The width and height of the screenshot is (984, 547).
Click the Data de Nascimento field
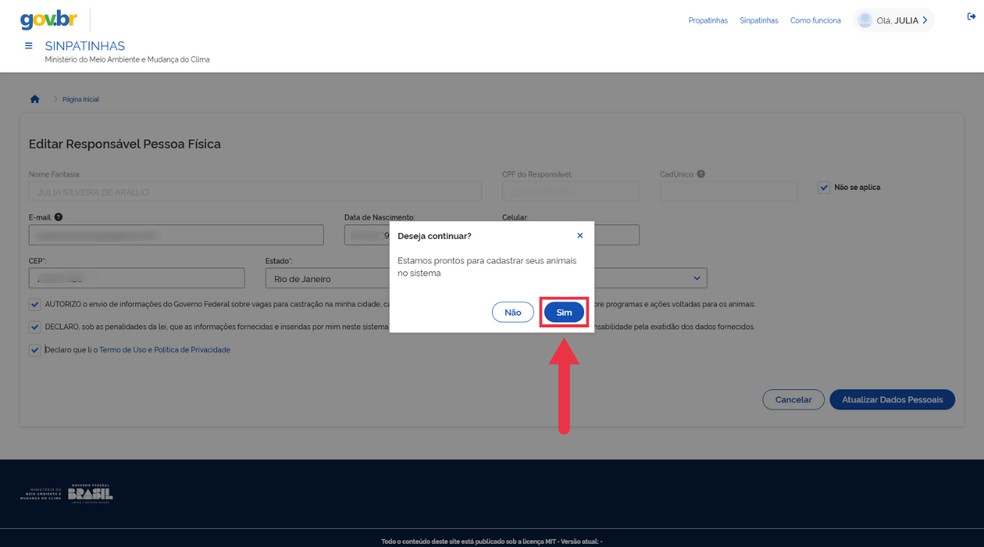367,235
